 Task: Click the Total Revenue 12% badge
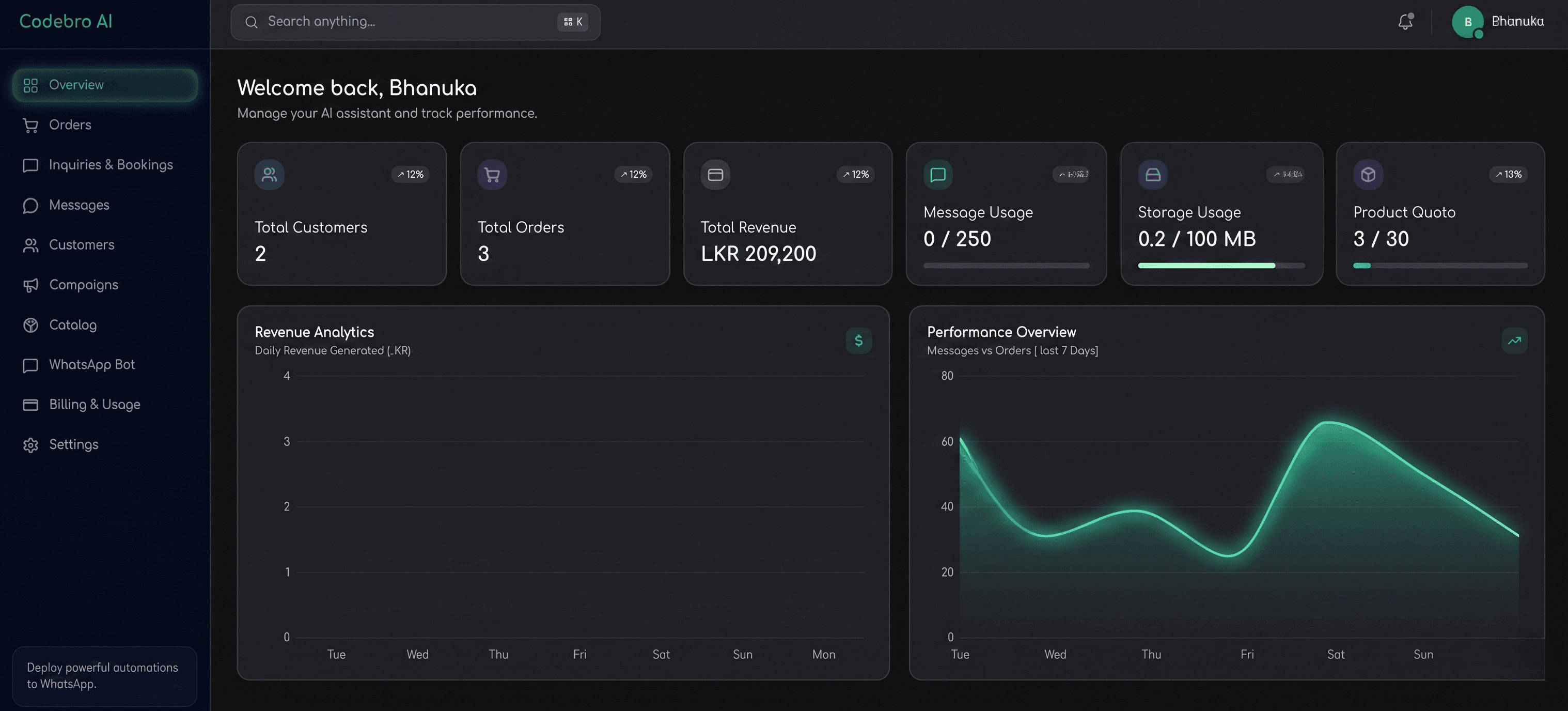855,175
